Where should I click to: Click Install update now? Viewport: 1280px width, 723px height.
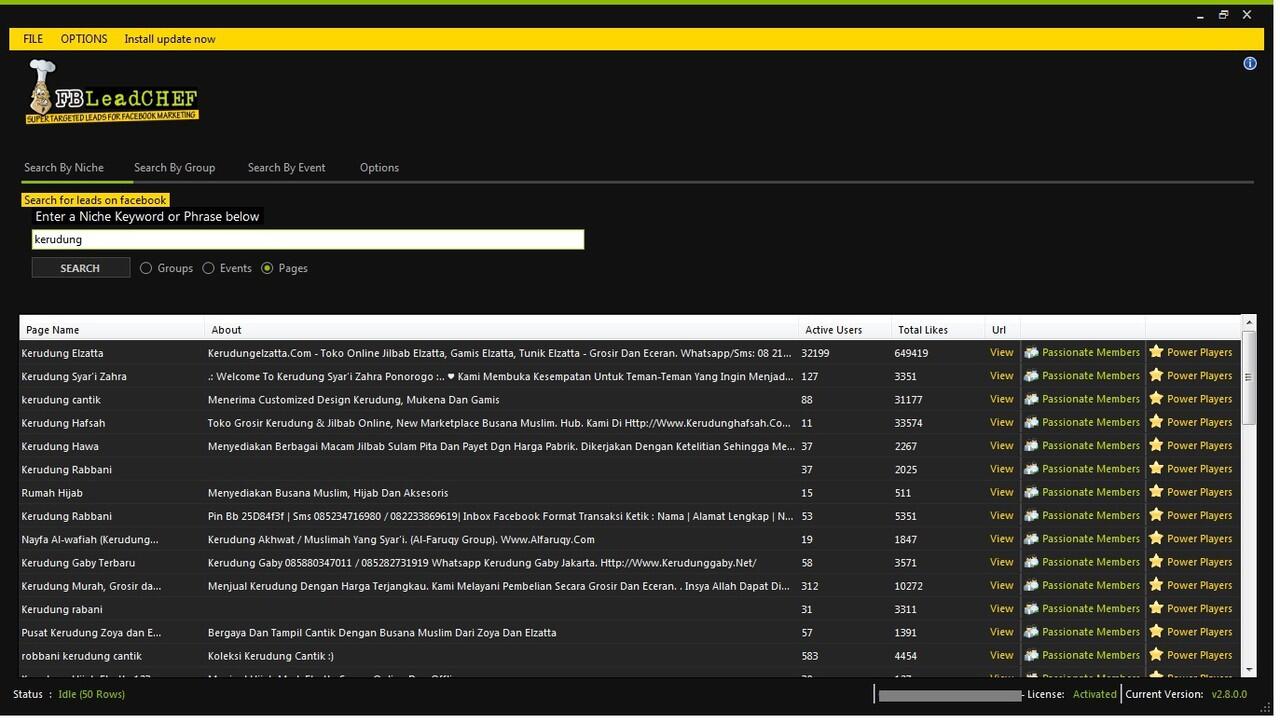point(170,39)
